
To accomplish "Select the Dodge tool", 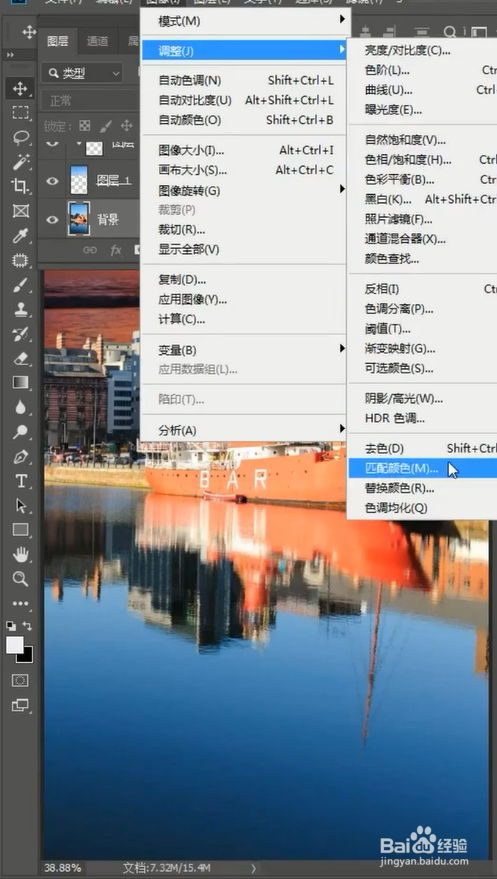I will (20, 432).
